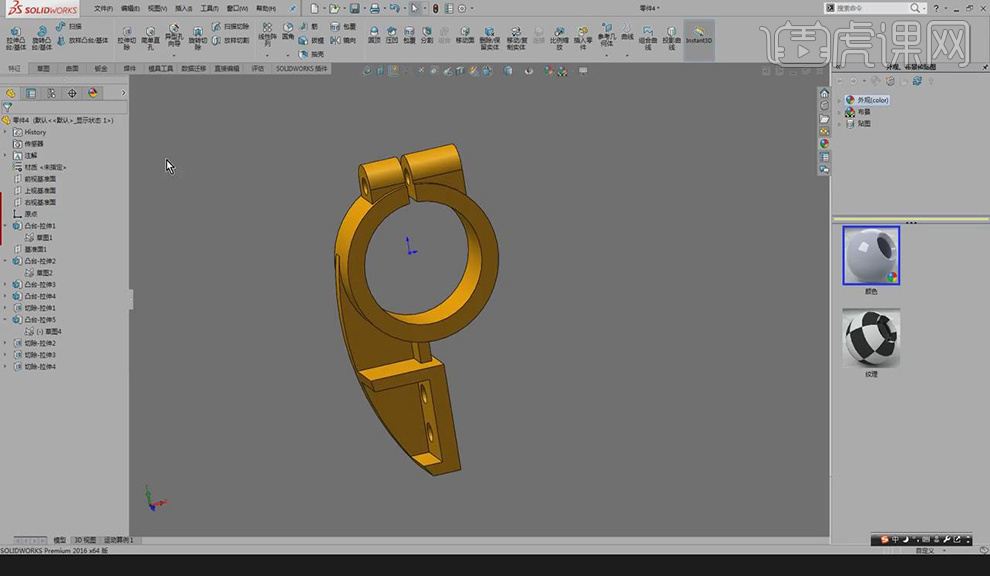This screenshot has width=990, height=576.
Task: Click the Print icon in the top toolbar
Action: click(x=374, y=8)
